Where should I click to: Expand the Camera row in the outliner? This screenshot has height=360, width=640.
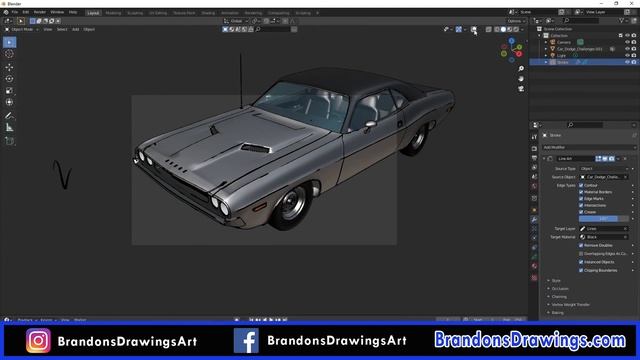pyautogui.click(x=546, y=42)
